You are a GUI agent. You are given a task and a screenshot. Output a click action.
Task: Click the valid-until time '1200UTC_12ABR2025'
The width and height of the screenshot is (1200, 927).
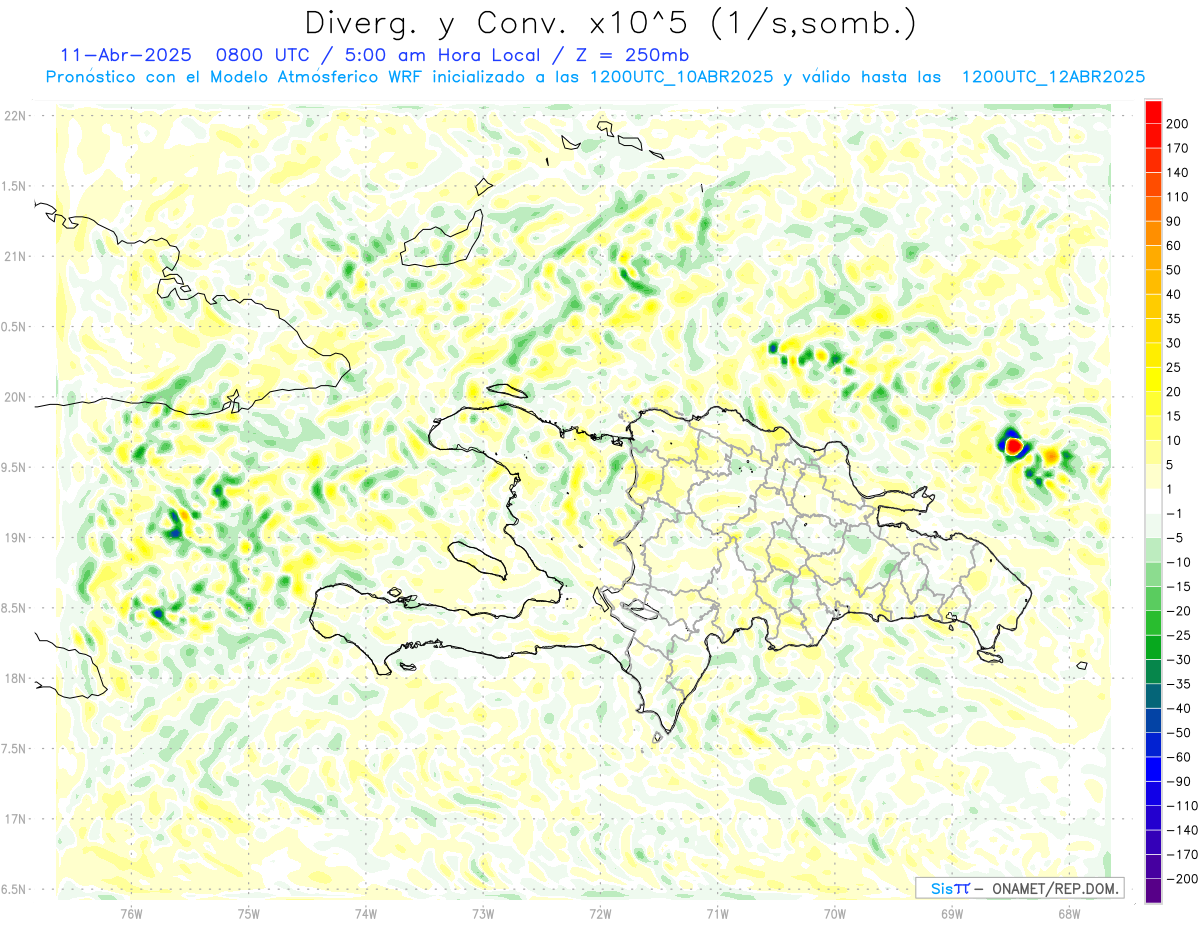[1053, 77]
